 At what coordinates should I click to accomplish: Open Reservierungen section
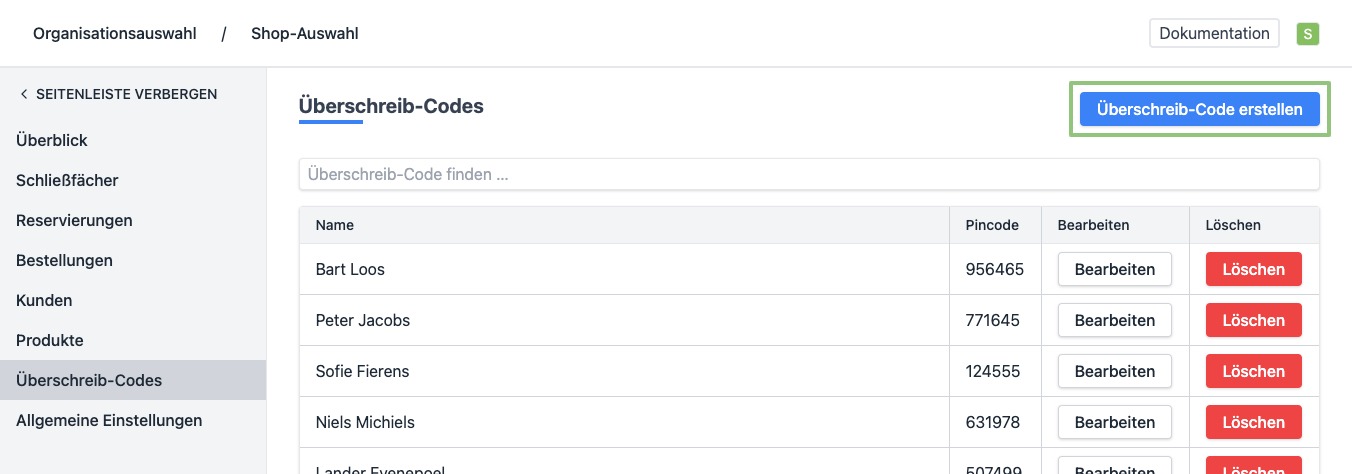point(74,221)
